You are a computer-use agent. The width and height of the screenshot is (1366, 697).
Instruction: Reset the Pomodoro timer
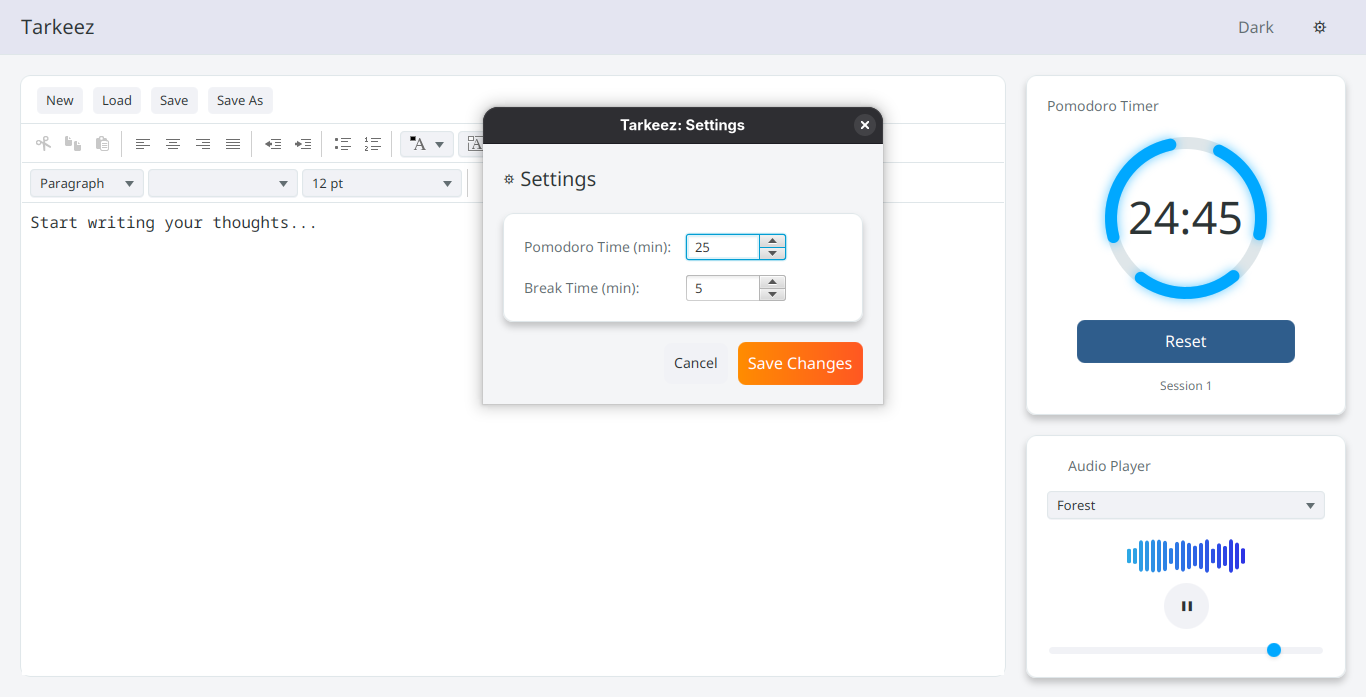click(x=1186, y=341)
